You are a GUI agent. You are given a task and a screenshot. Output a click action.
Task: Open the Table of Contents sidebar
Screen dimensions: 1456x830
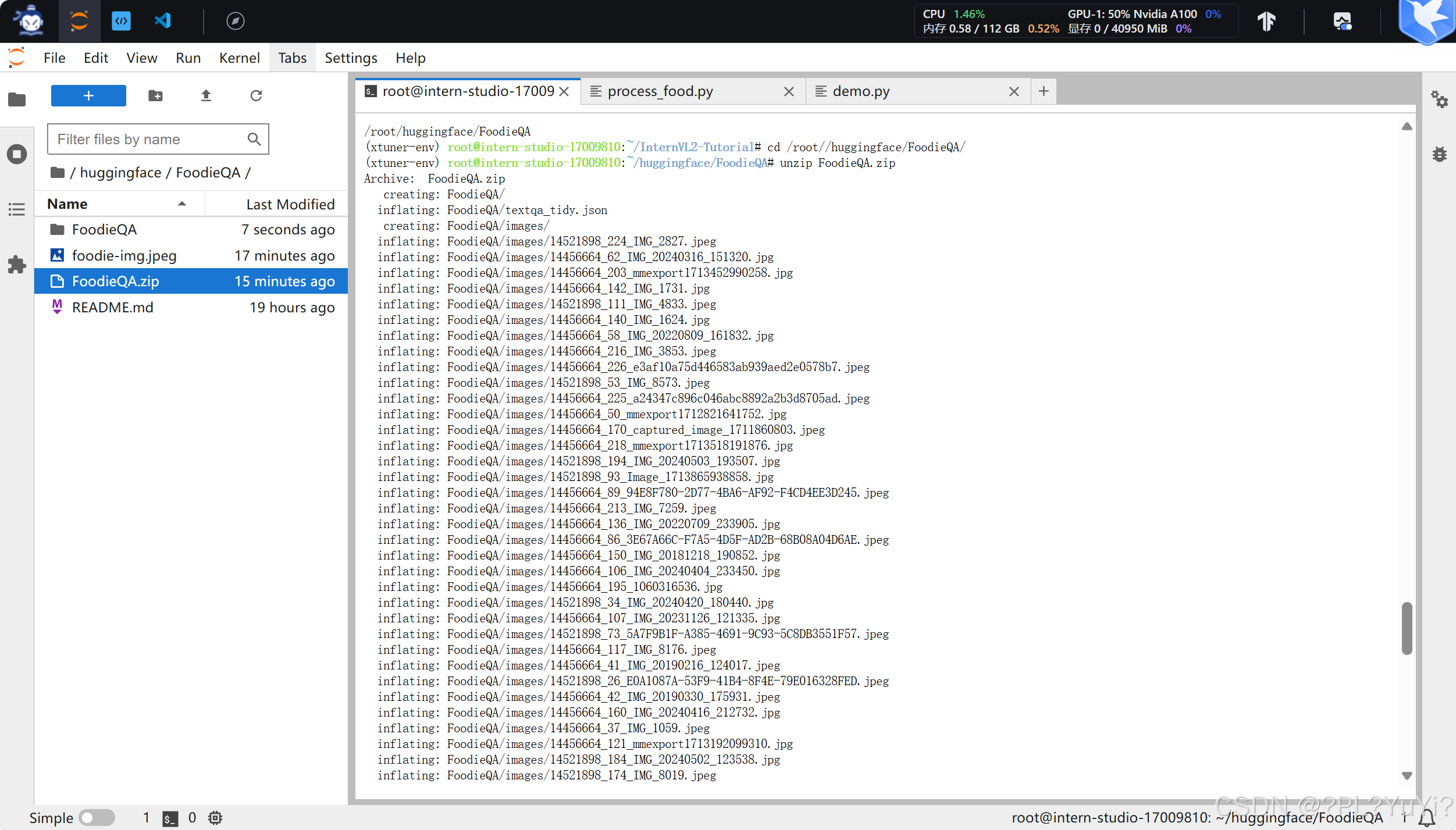17,209
